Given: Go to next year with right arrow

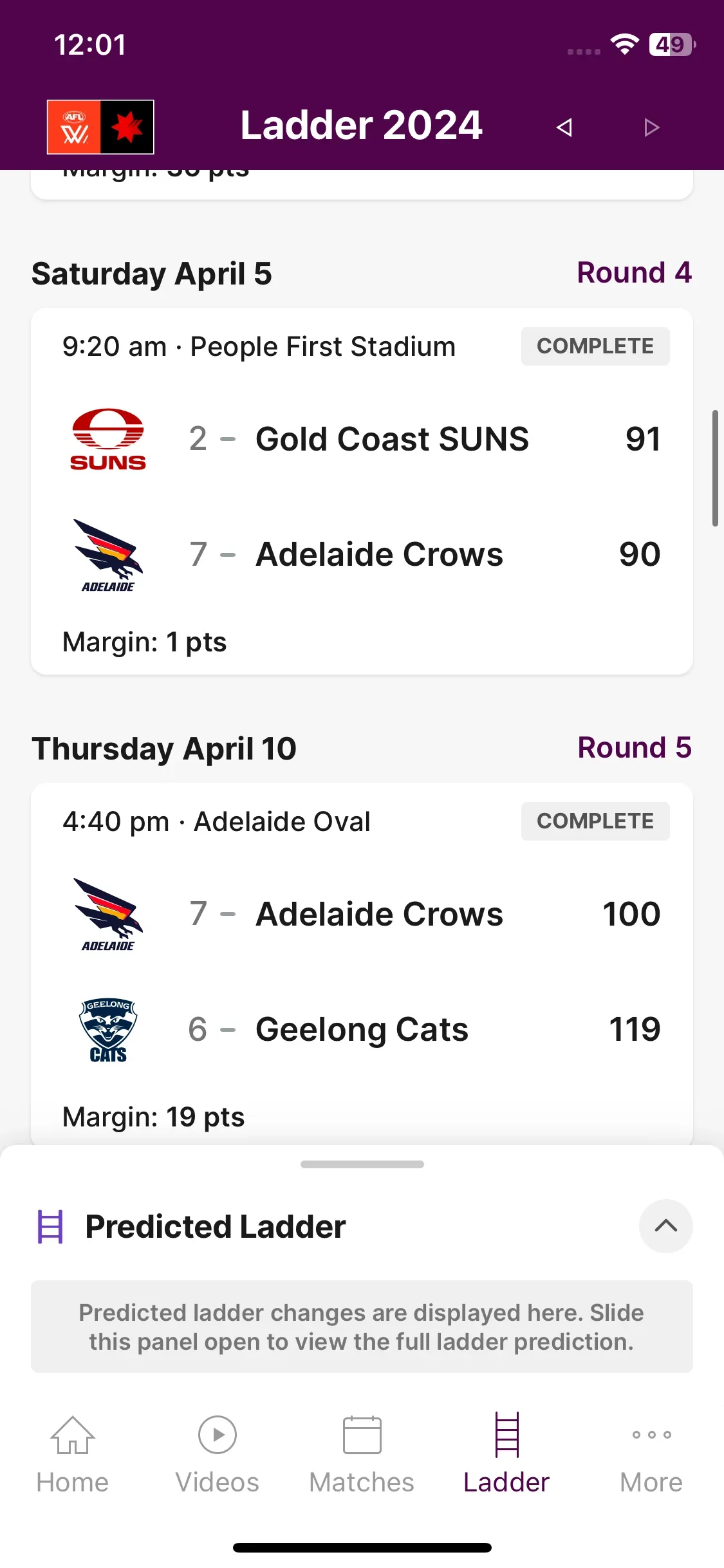Looking at the screenshot, I should (651, 127).
